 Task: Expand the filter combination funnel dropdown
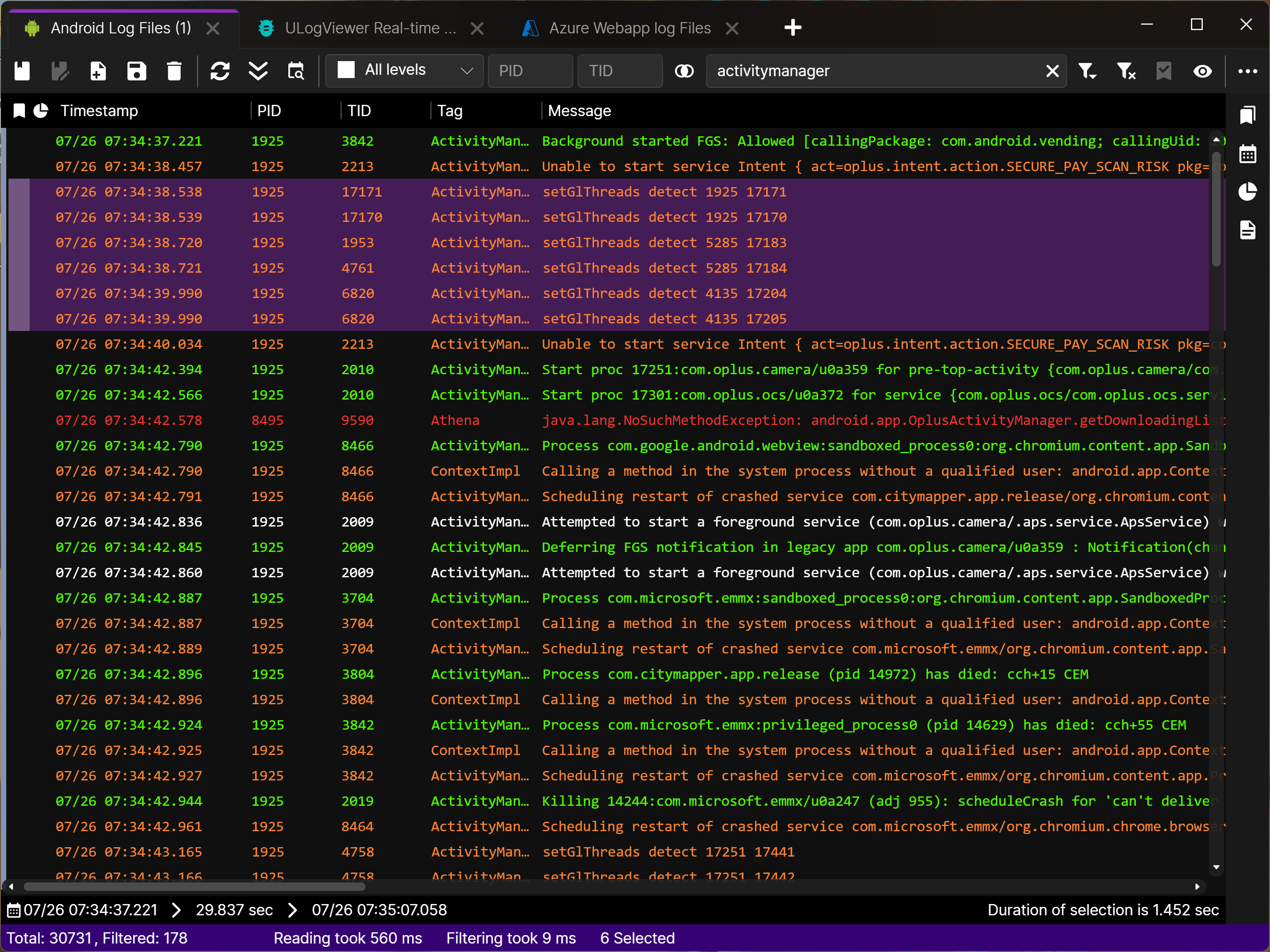click(1087, 71)
